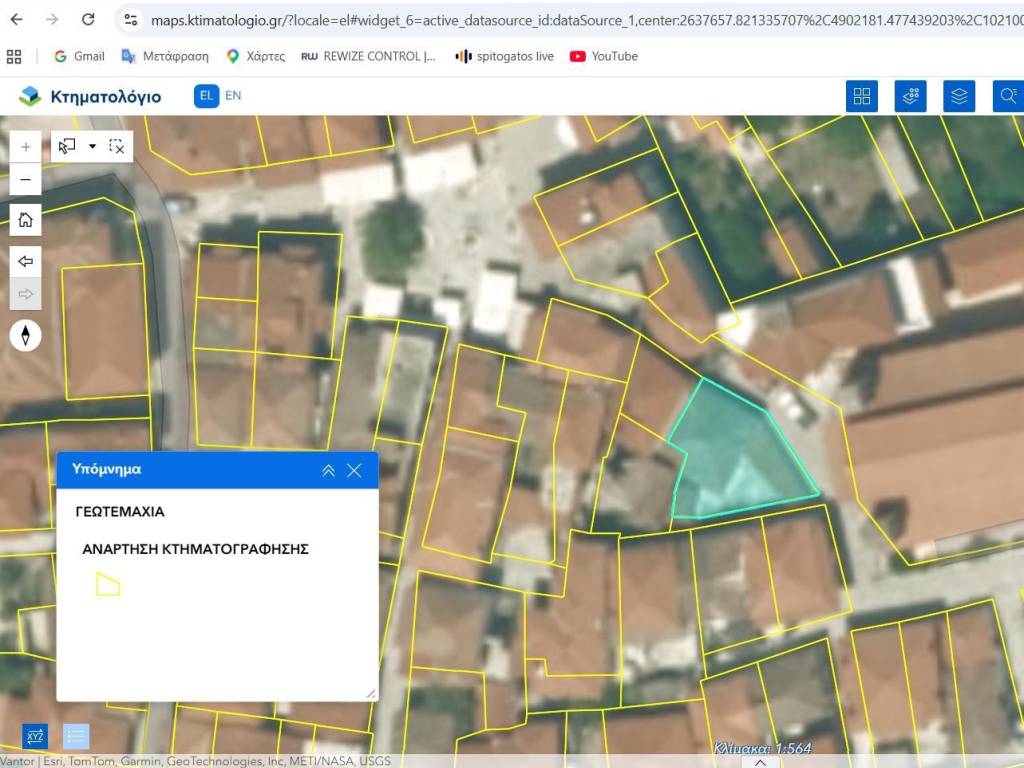Reset map orientation with the compass
1024x768 pixels.
pos(25,336)
